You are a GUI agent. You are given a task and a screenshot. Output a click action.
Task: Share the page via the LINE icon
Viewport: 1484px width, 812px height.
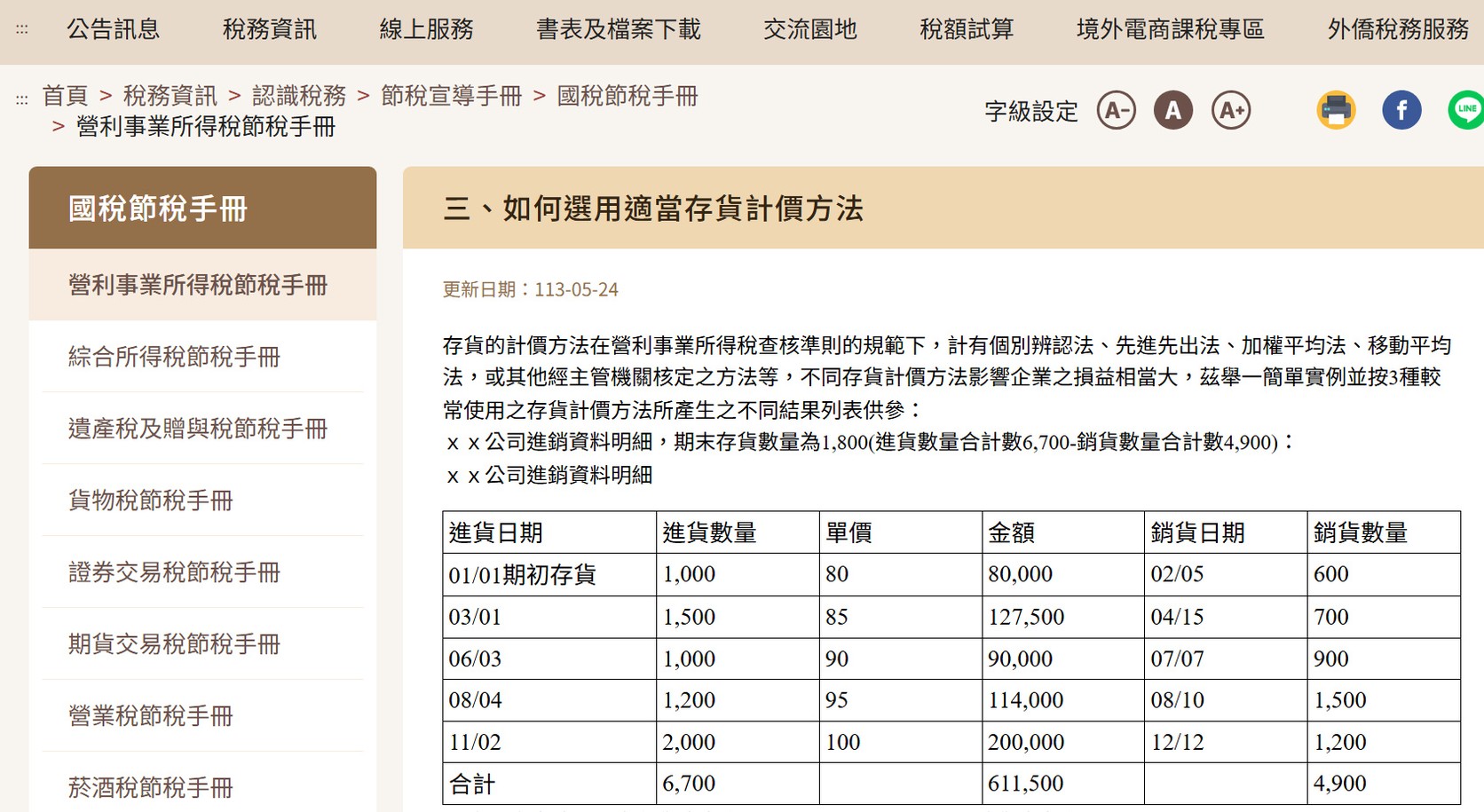(1466, 111)
